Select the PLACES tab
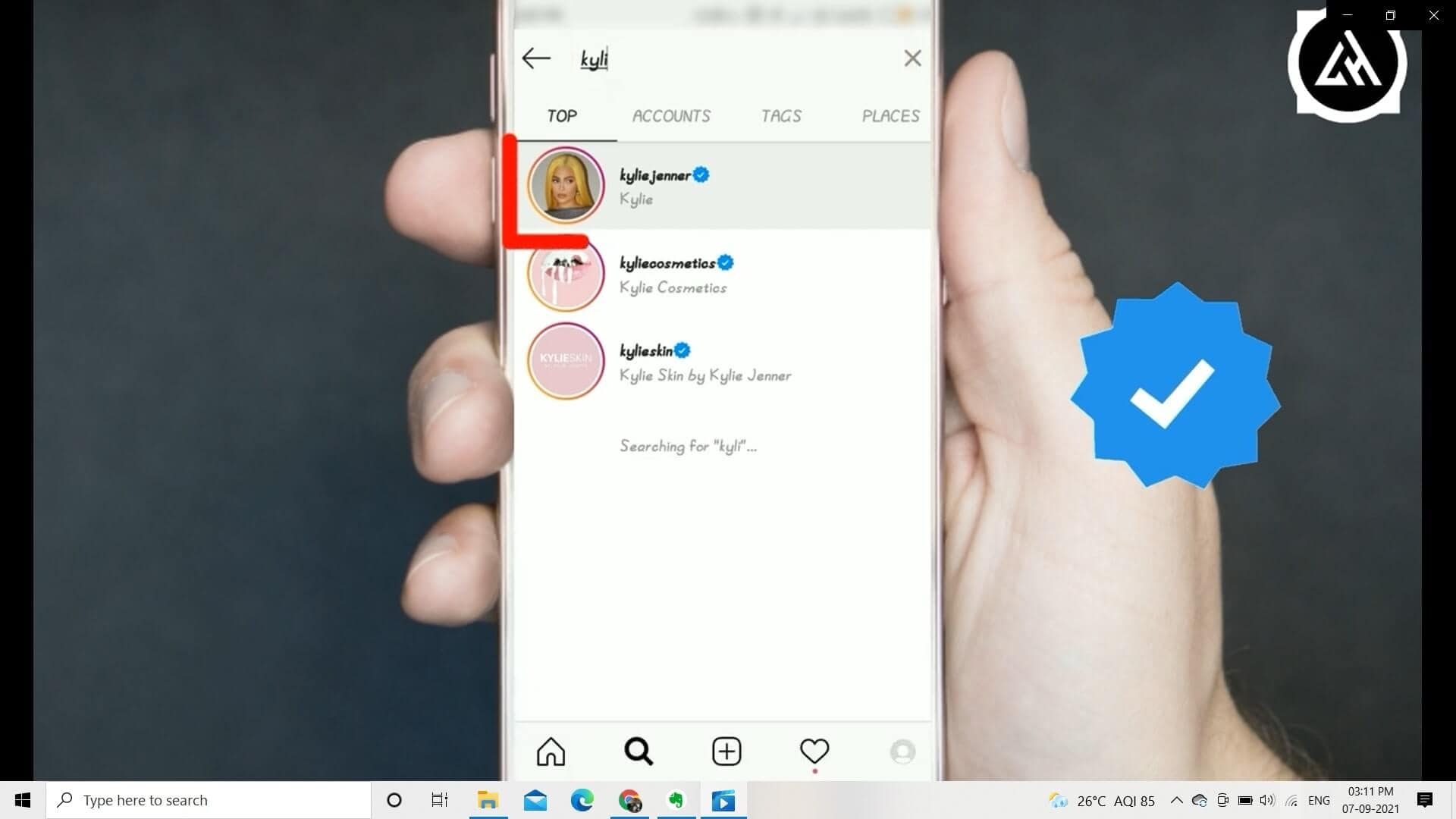Viewport: 1456px width, 819px height. [x=890, y=116]
